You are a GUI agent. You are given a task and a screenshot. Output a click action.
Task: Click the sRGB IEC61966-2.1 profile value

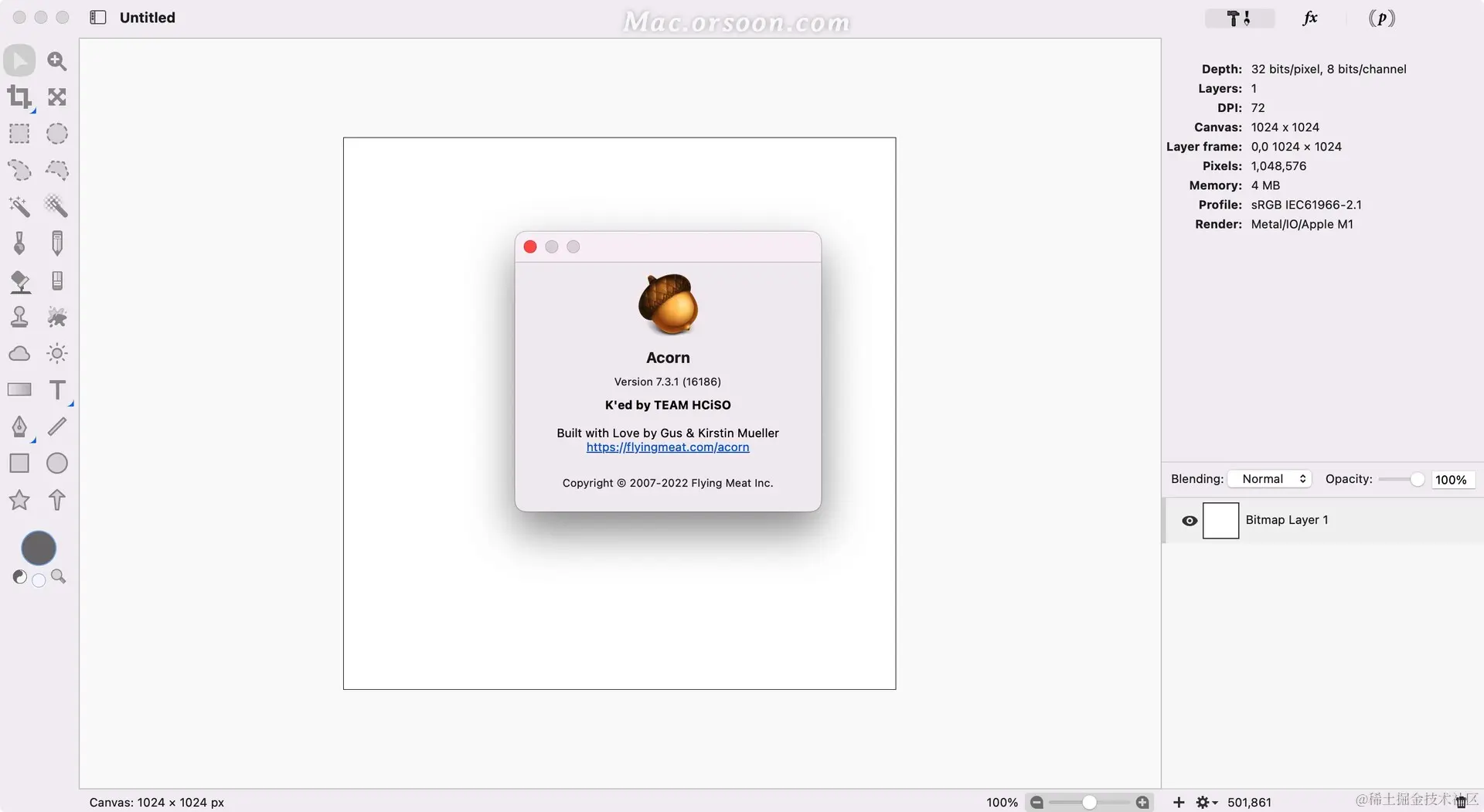(1306, 205)
